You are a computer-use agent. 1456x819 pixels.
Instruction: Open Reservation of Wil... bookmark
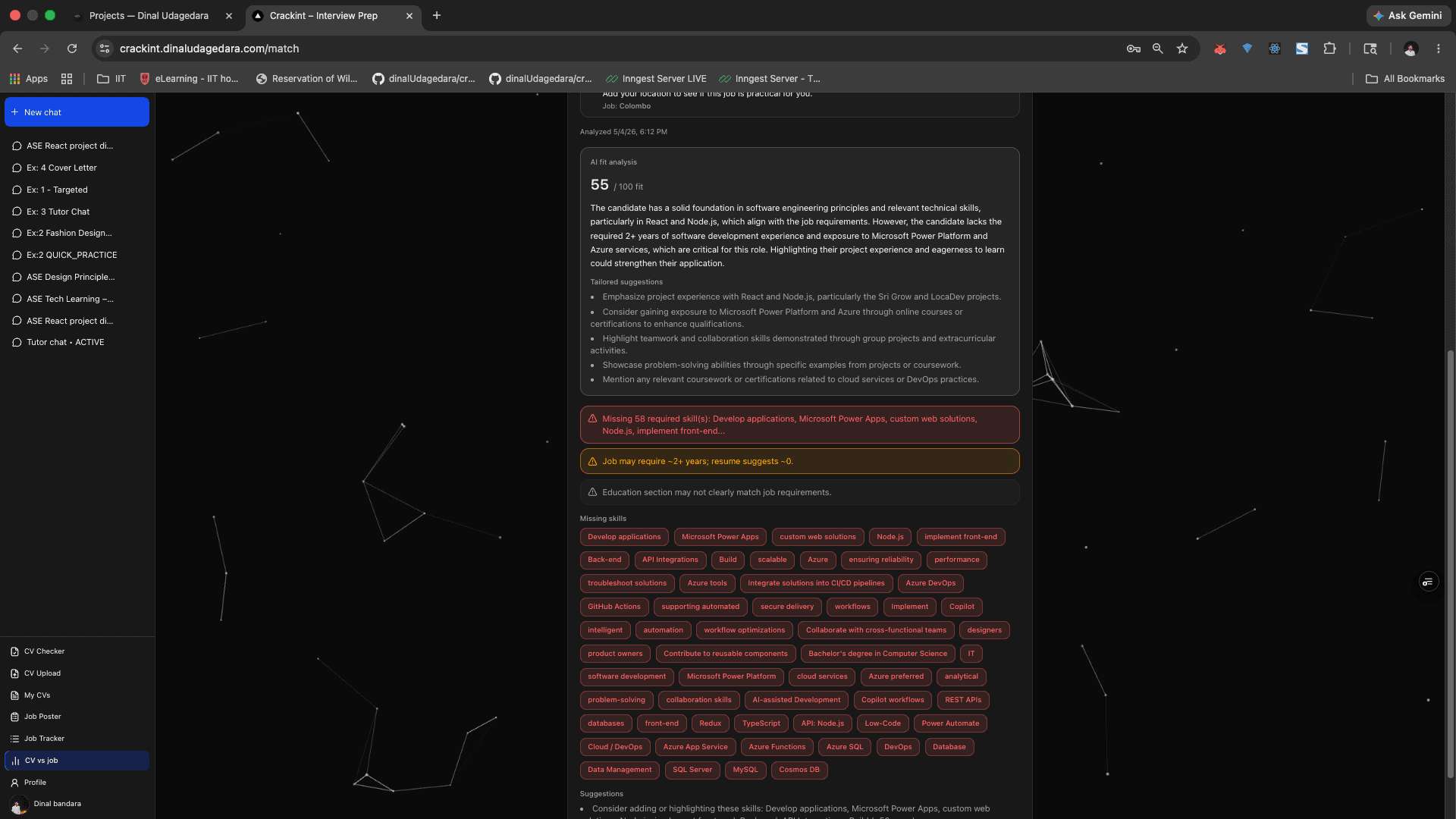coord(306,79)
